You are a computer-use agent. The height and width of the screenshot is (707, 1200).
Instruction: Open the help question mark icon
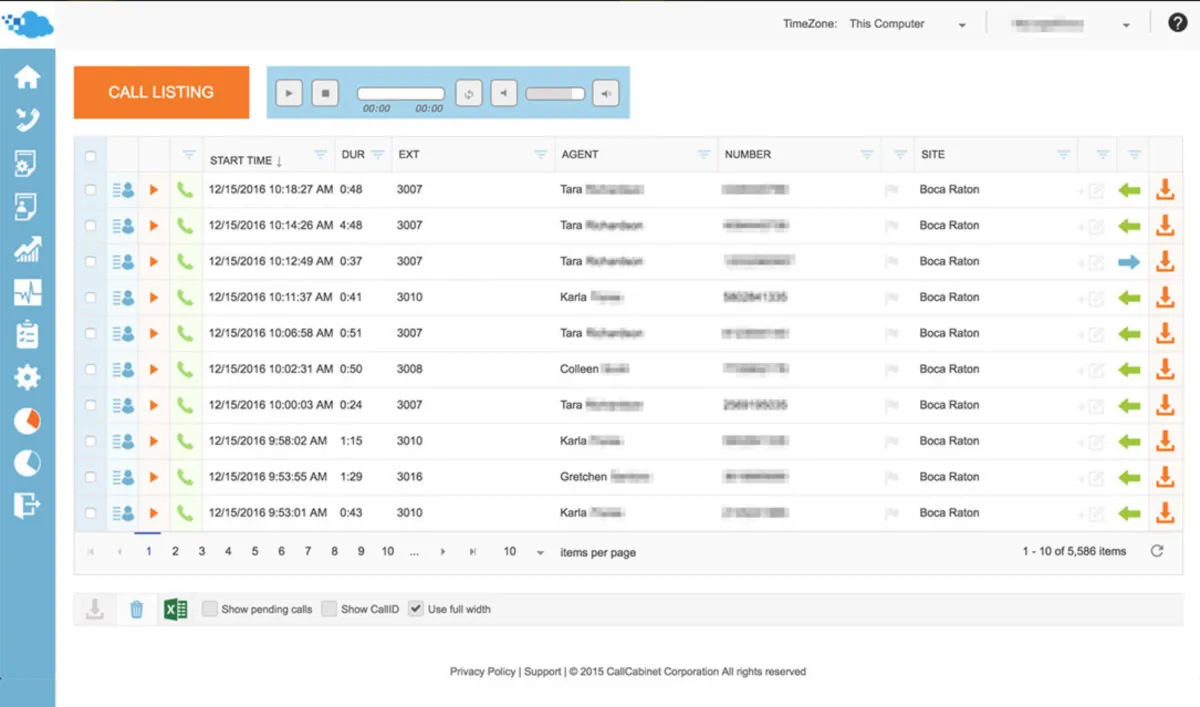(1177, 23)
